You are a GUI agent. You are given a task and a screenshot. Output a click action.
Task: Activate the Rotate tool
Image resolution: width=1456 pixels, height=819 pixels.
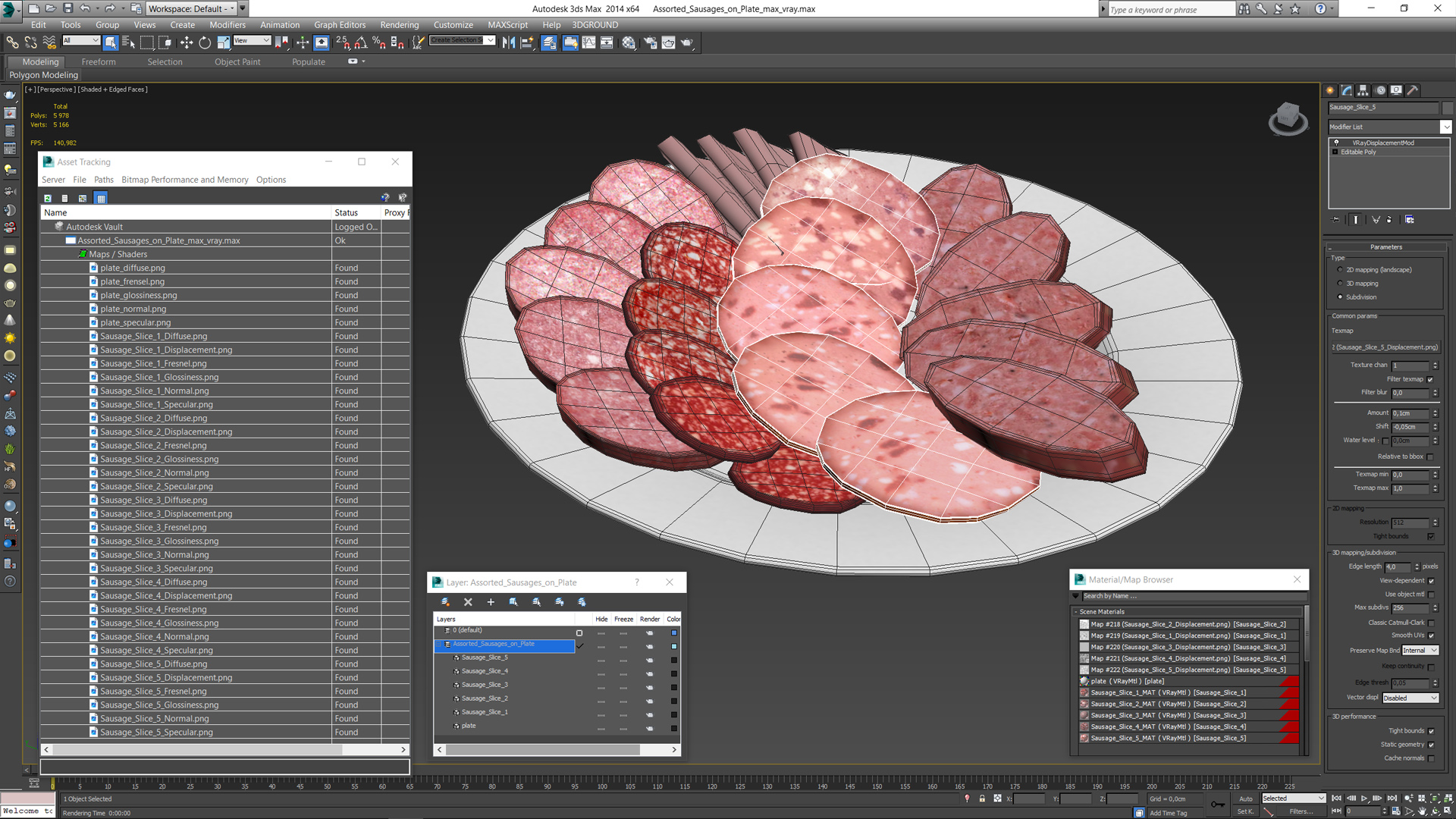[x=205, y=43]
